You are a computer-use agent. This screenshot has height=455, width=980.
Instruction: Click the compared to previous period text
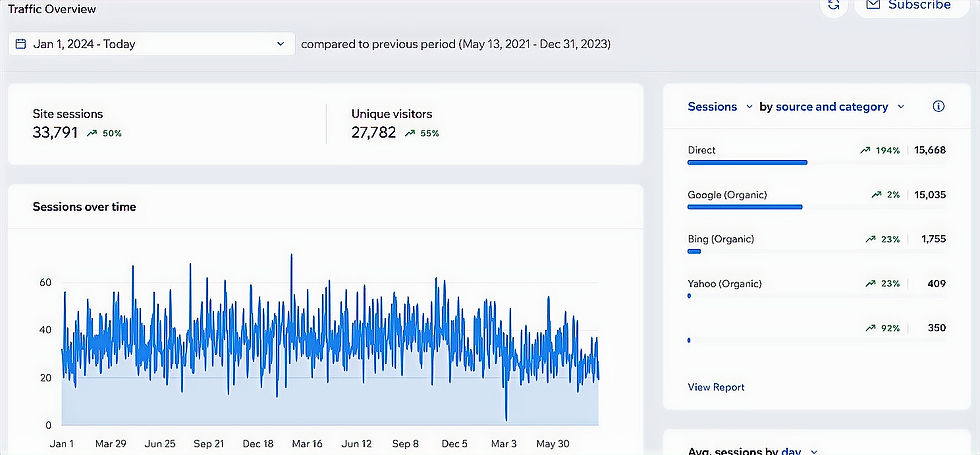click(x=456, y=44)
